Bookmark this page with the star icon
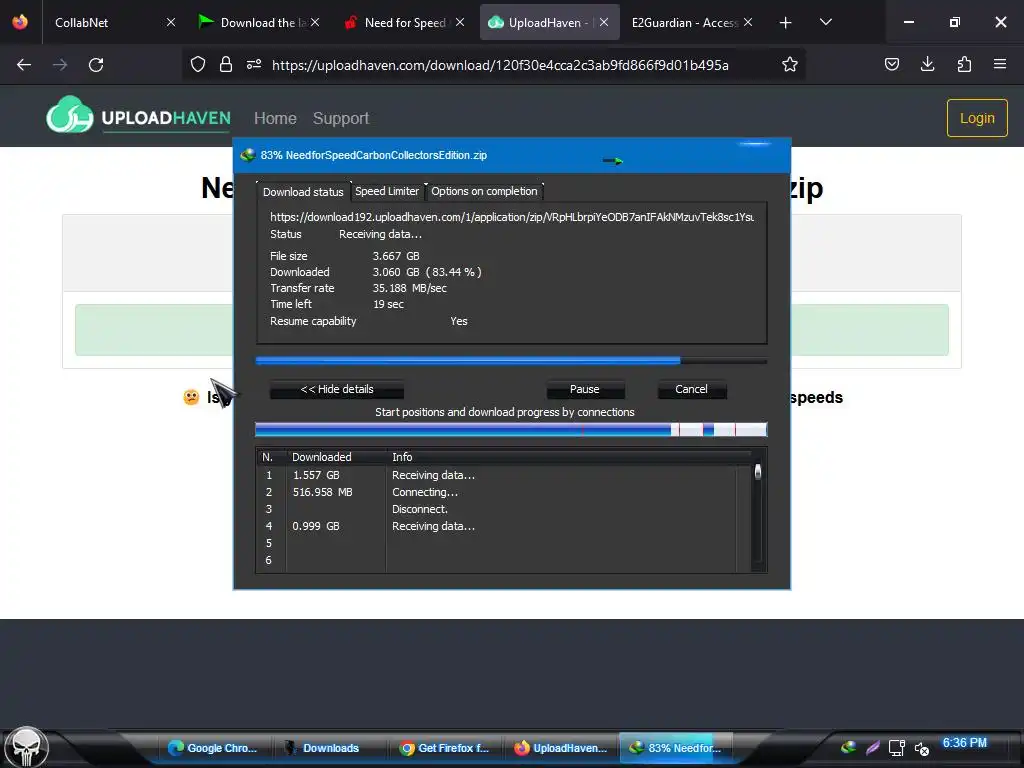Image resolution: width=1024 pixels, height=768 pixels. point(790,64)
